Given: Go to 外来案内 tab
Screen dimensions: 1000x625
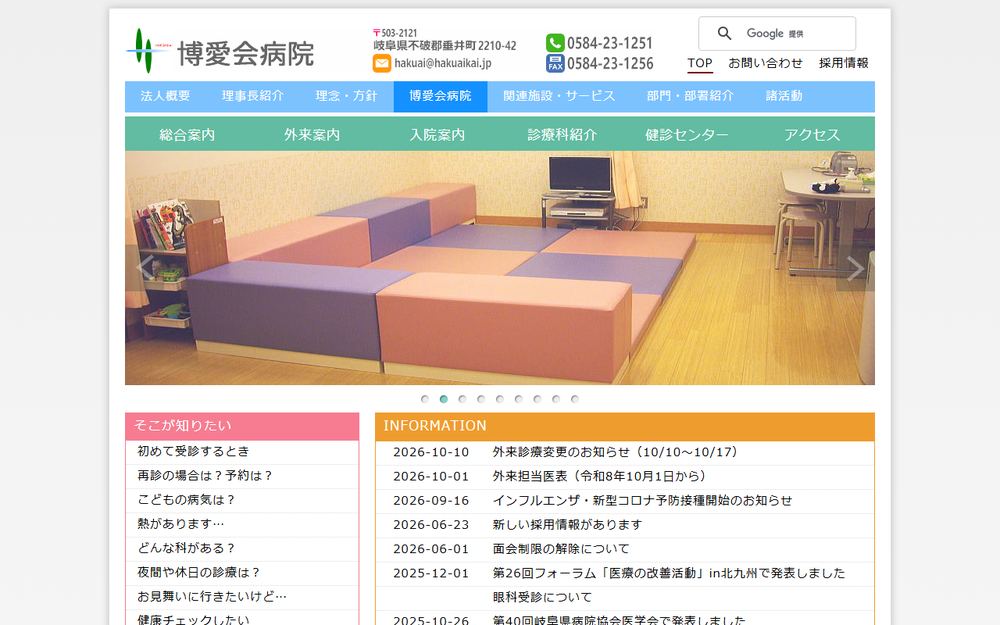Looking at the screenshot, I should coord(312,135).
